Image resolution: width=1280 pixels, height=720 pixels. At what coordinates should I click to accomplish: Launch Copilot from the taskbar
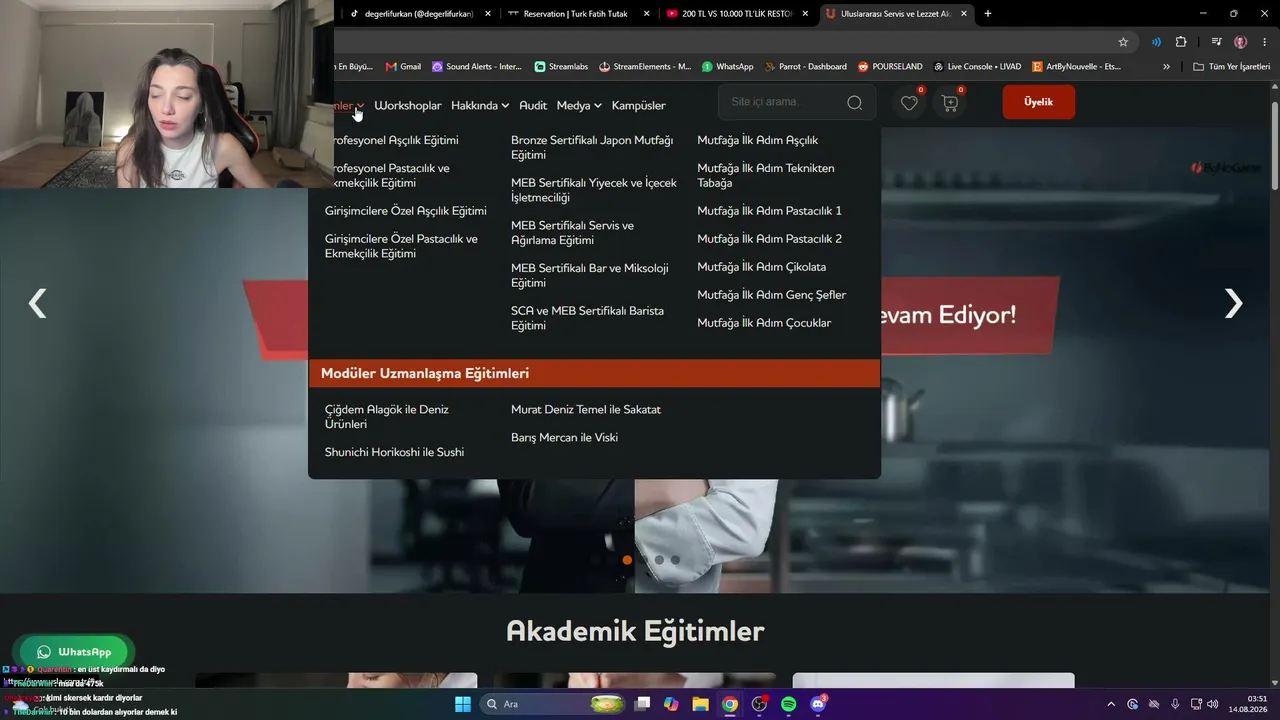[671, 704]
